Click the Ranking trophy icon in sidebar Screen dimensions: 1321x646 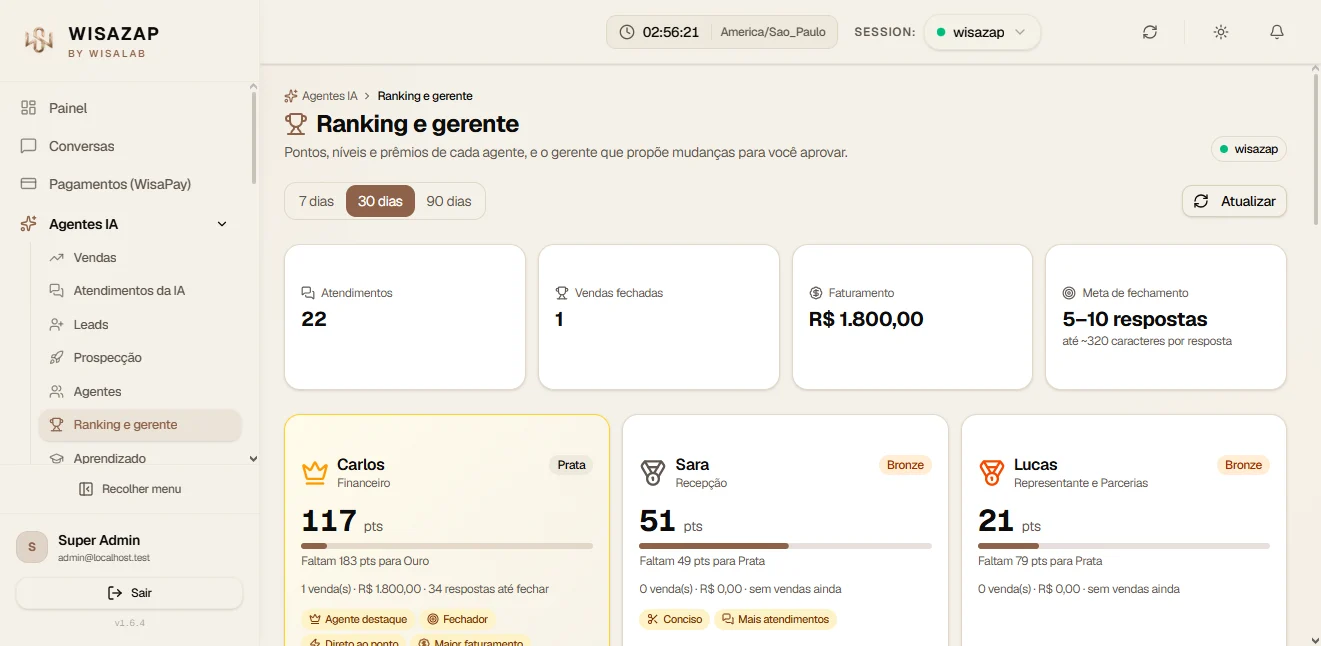(56, 425)
